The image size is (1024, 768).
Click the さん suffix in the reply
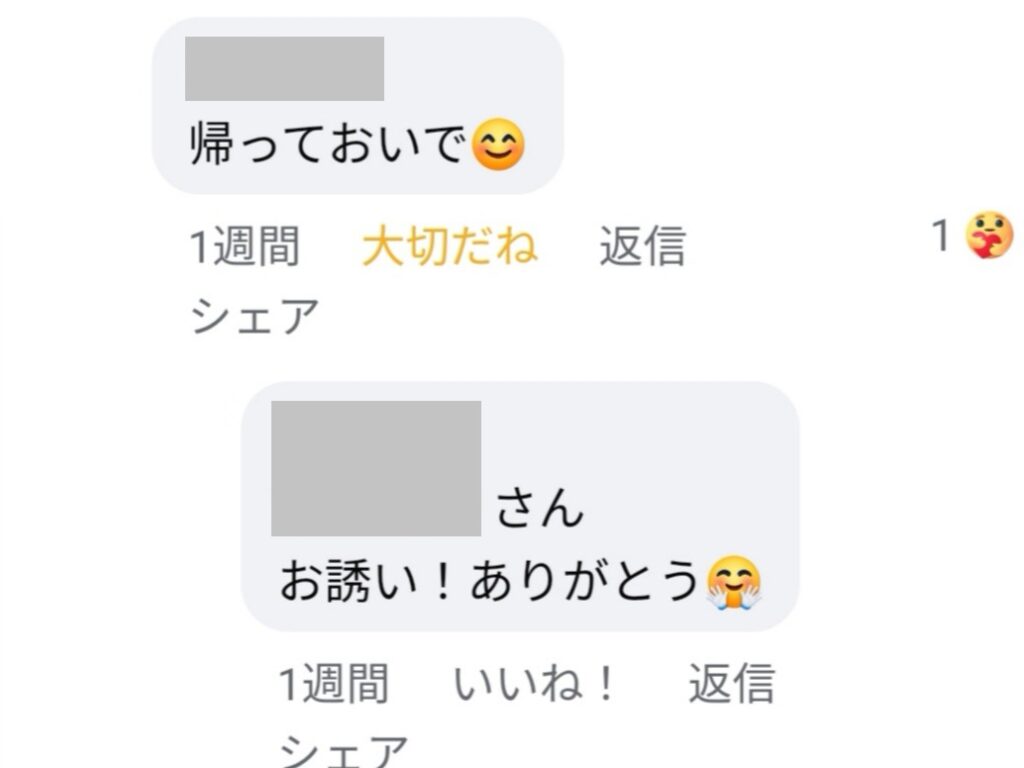click(x=539, y=508)
